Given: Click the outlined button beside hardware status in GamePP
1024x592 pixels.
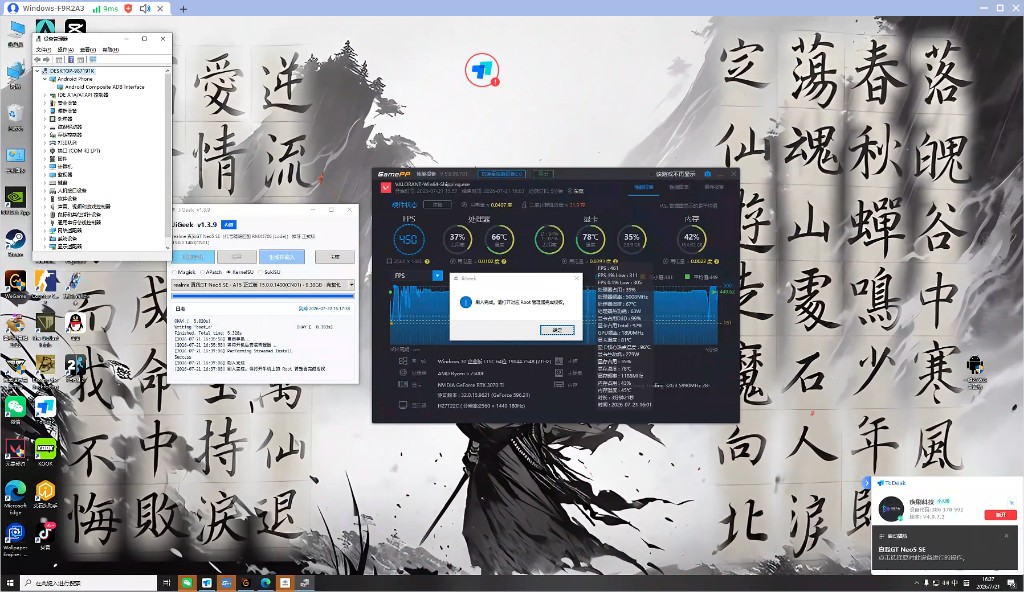Looking at the screenshot, I should pos(437,205).
